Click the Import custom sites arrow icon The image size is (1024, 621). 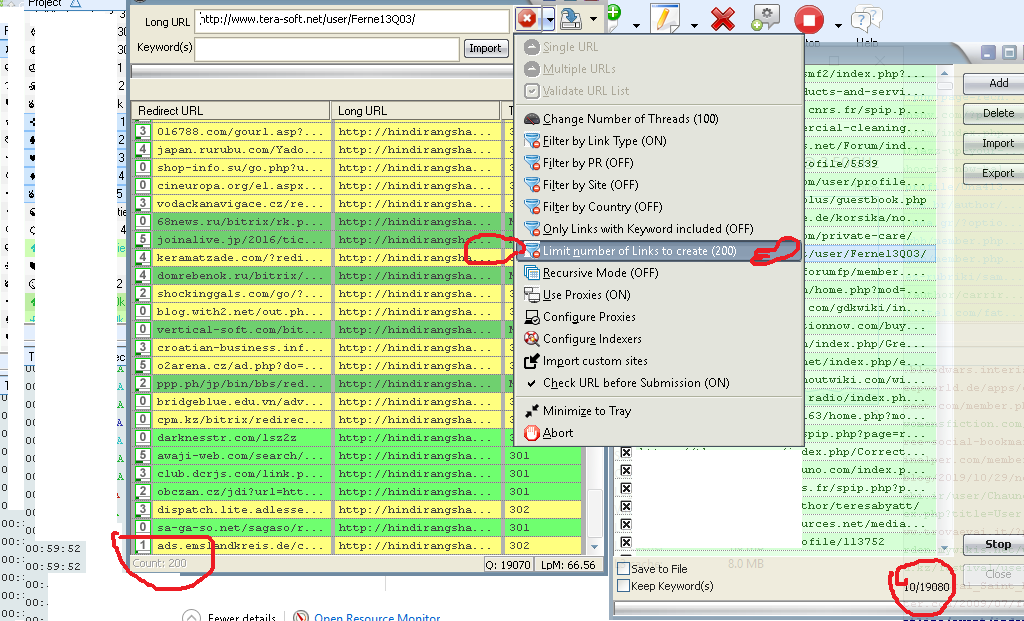[x=532, y=361]
